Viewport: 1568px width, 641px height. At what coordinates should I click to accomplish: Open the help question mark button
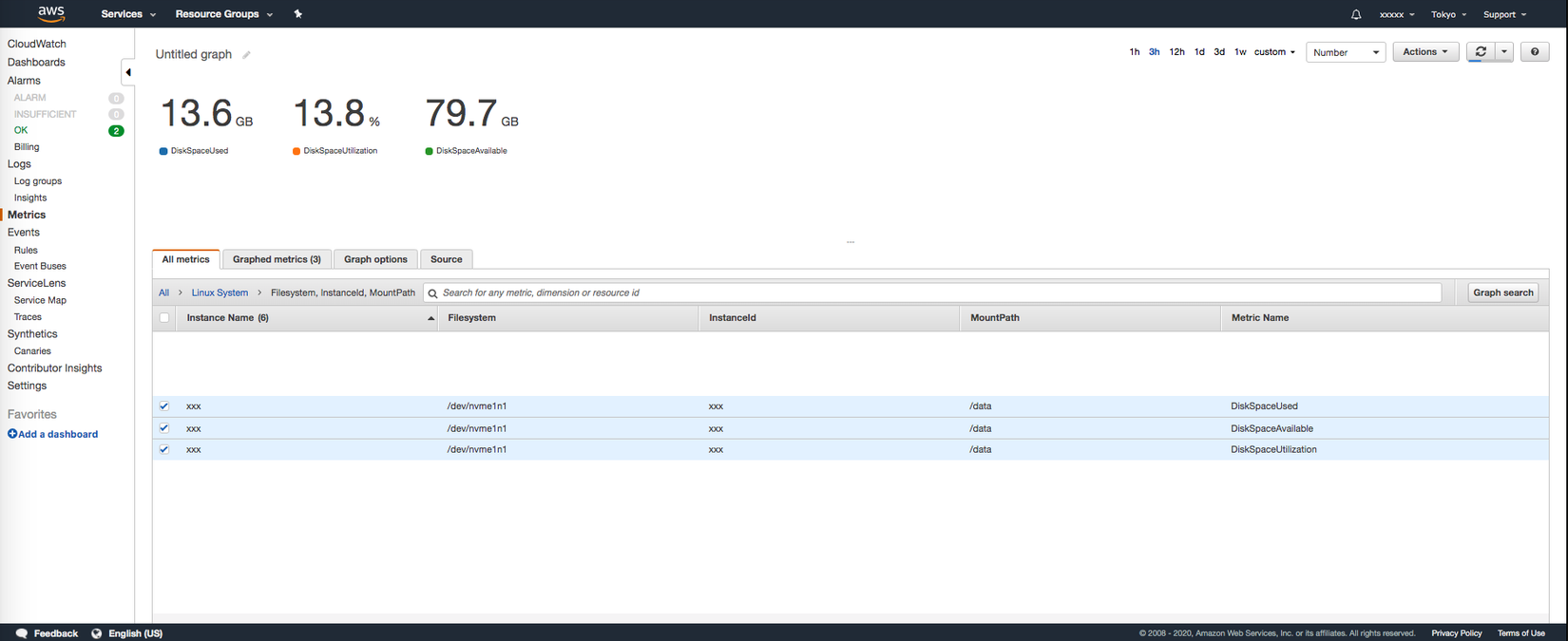click(x=1535, y=52)
